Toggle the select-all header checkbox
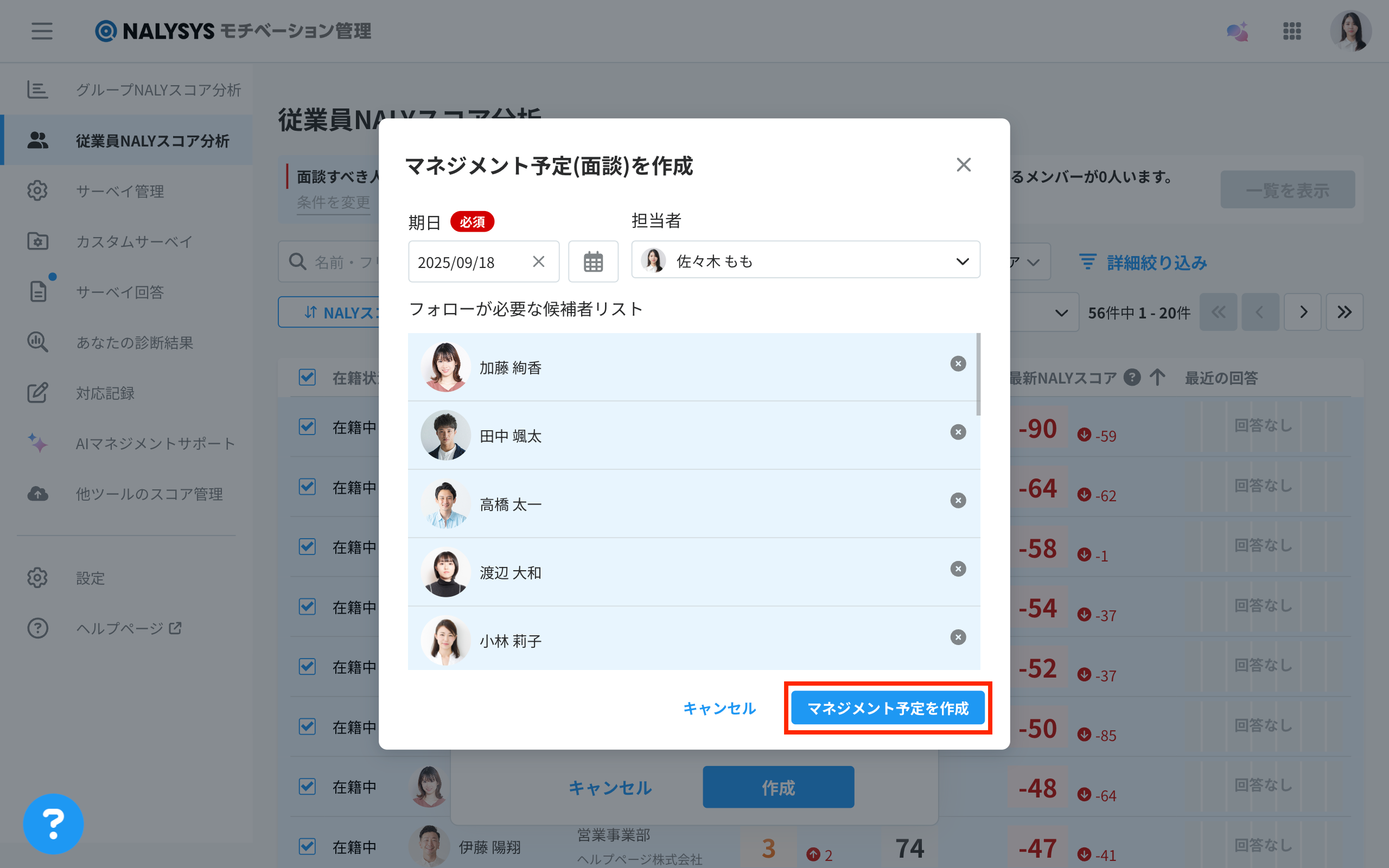This screenshot has width=1389, height=868. coord(307,377)
